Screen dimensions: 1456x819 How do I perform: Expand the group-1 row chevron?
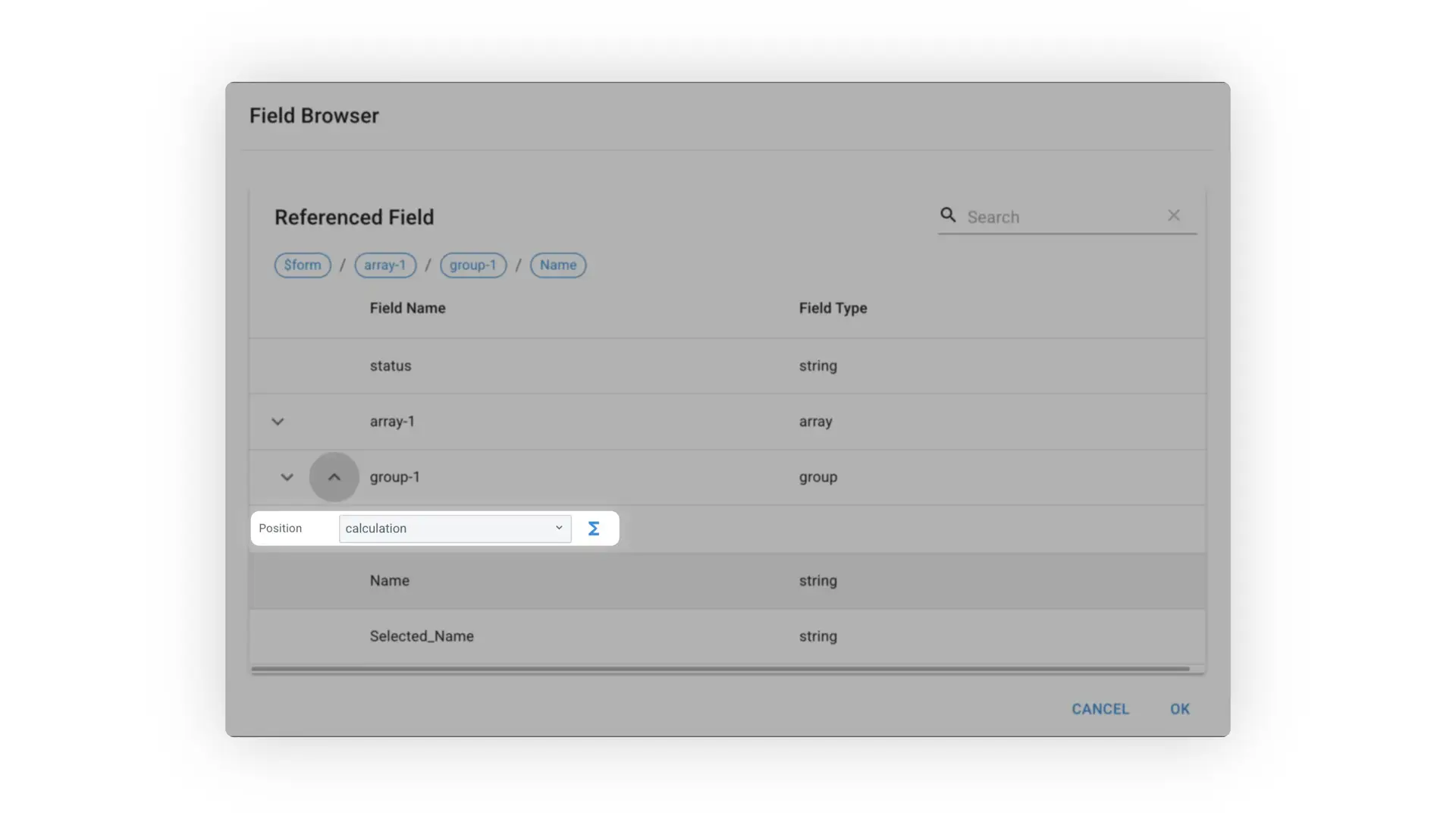[x=287, y=477]
